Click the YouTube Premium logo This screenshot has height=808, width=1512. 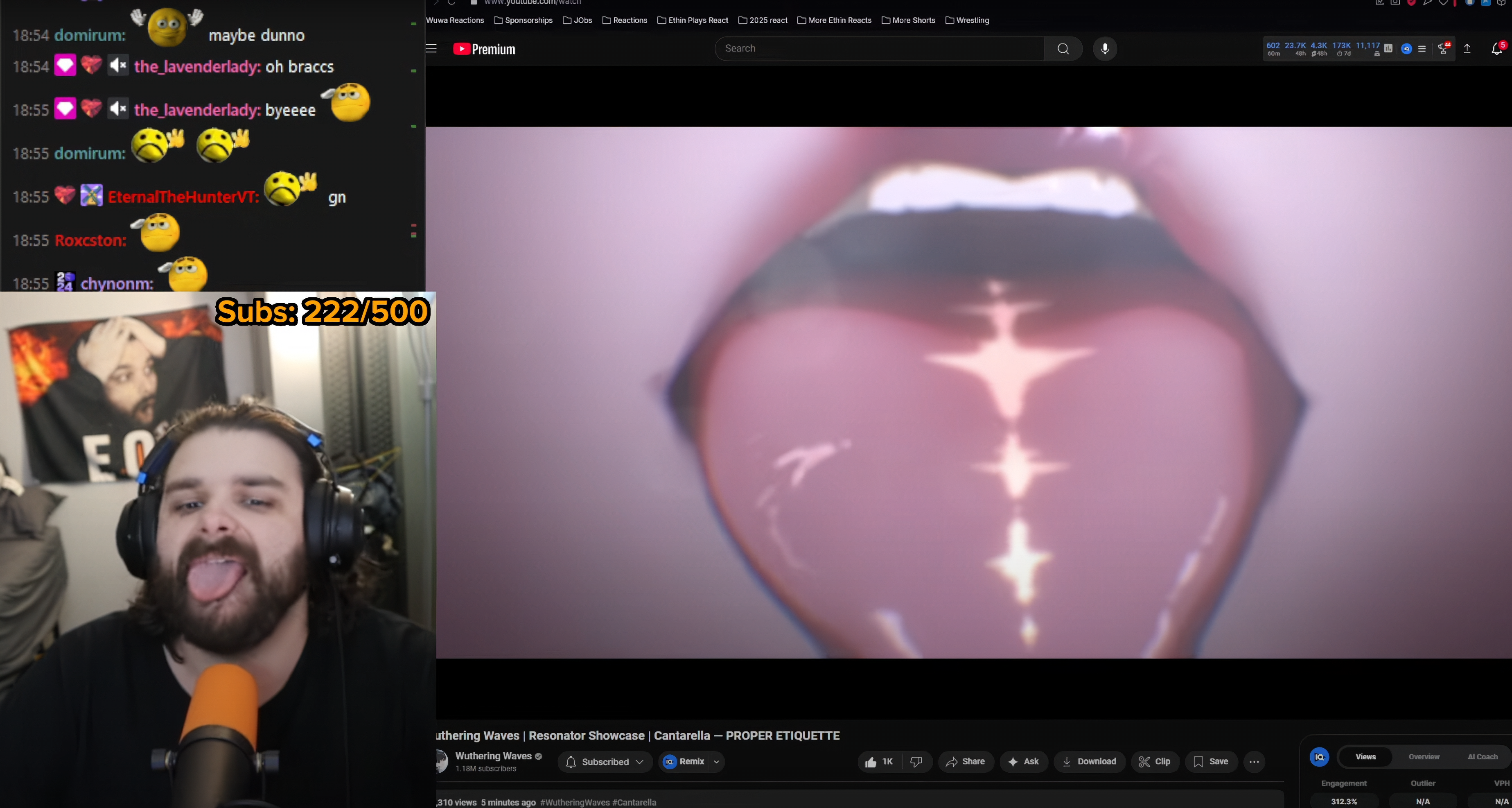pyautogui.click(x=484, y=49)
